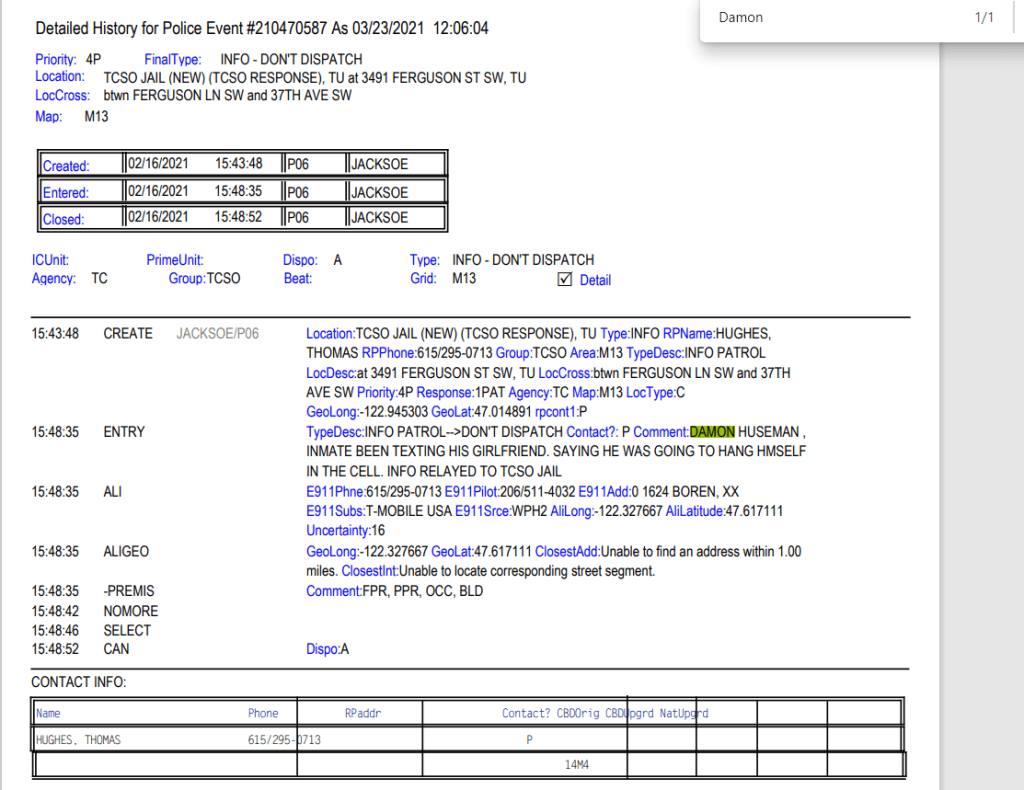
Task: Select the Closed label in timestamp table
Action: pos(64,219)
